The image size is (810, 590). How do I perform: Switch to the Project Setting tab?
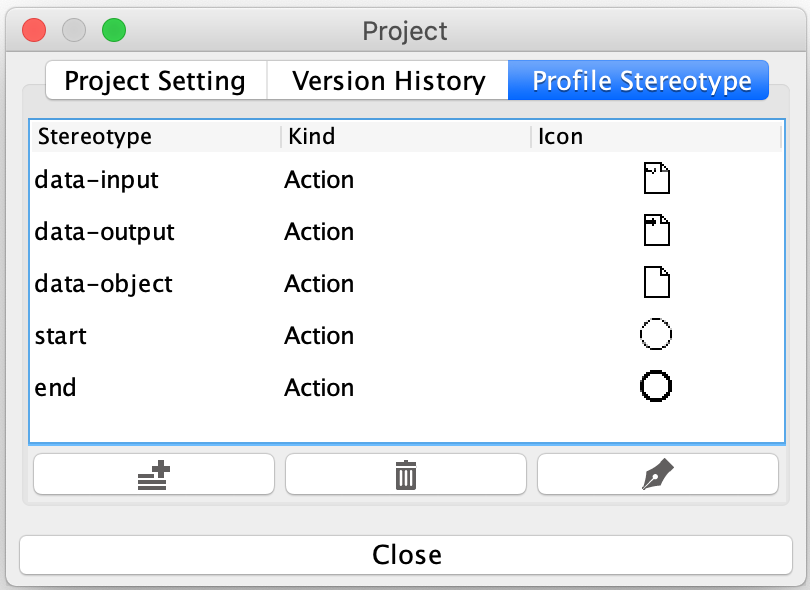click(155, 81)
